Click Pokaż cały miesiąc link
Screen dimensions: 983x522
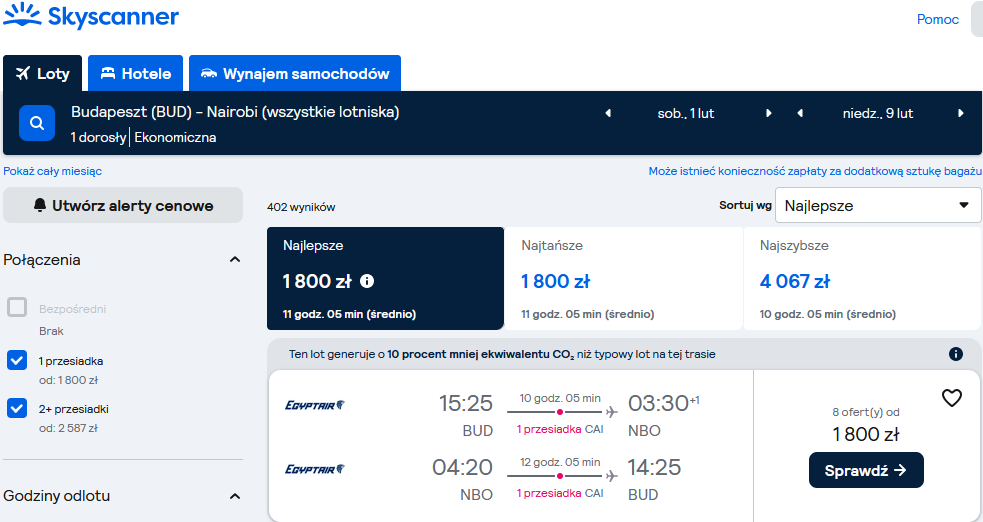coord(53,171)
